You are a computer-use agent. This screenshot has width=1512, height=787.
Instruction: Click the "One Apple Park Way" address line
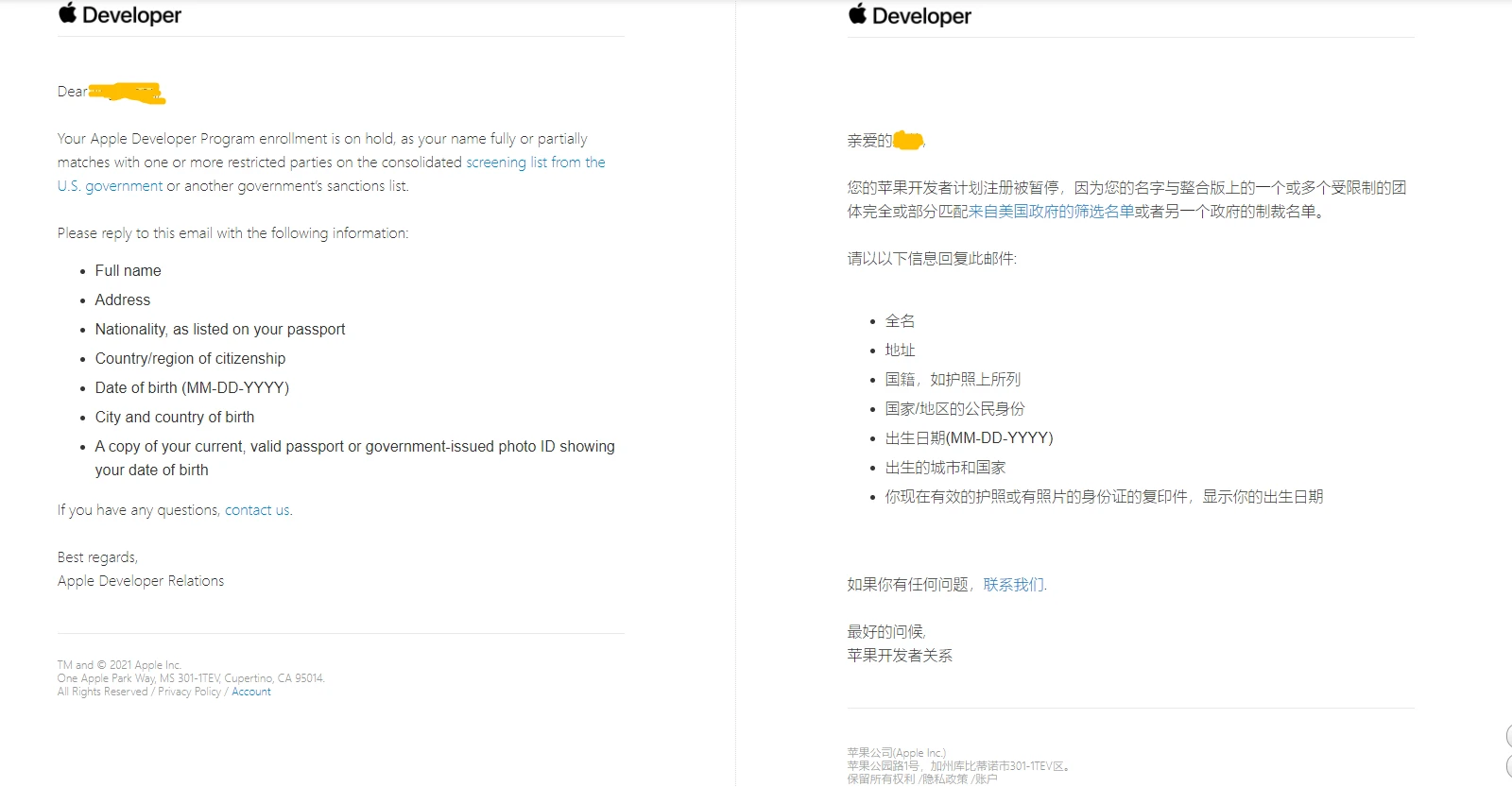click(190, 678)
